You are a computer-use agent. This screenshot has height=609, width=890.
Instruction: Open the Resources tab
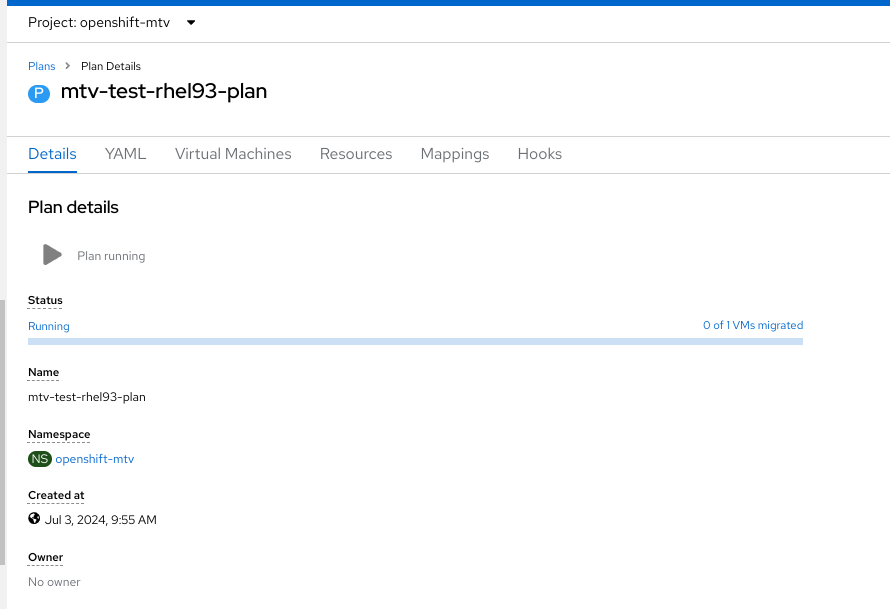(x=356, y=154)
